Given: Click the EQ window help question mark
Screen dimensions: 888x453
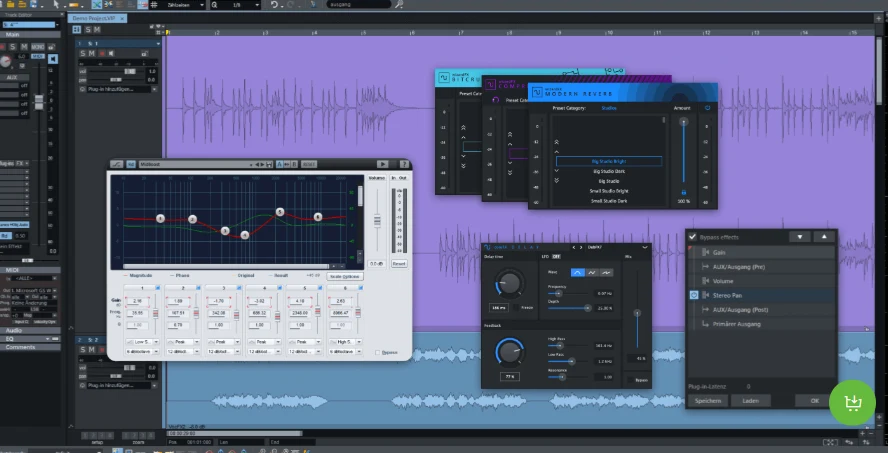Looking at the screenshot, I should coord(404,164).
